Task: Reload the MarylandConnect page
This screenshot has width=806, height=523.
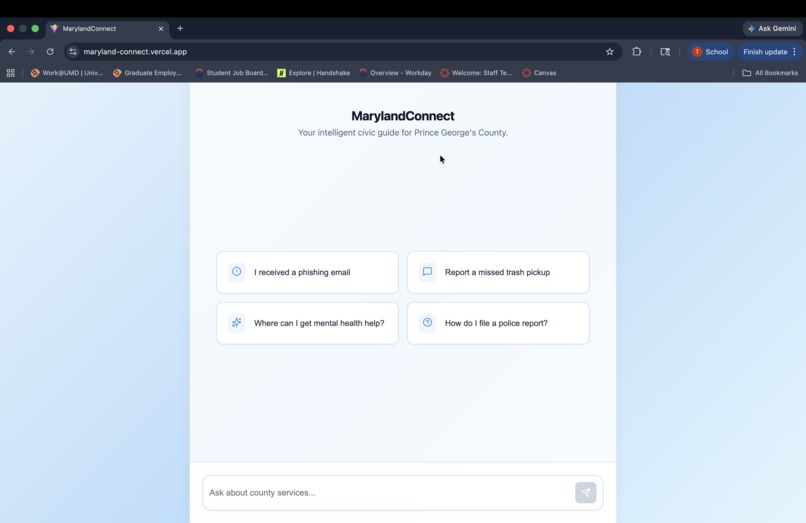Action: (50, 51)
